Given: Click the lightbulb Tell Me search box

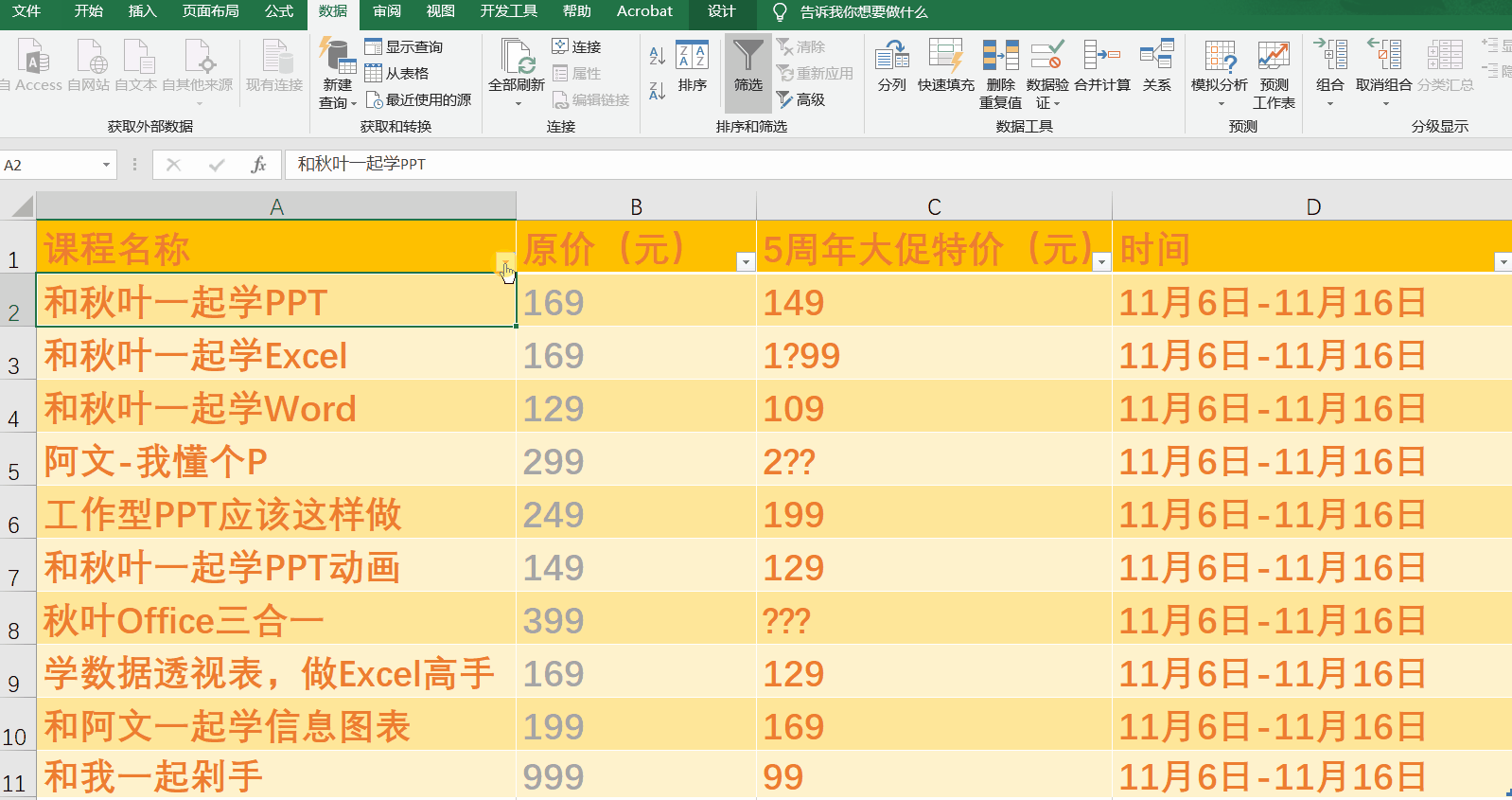Looking at the screenshot, I should (850, 12).
